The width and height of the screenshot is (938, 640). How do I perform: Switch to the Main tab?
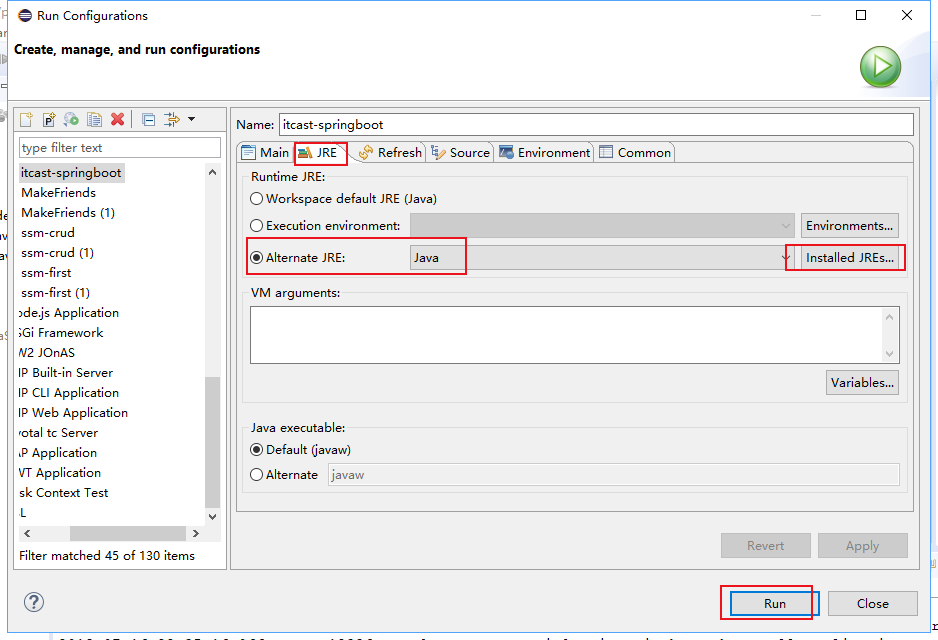tap(266, 153)
